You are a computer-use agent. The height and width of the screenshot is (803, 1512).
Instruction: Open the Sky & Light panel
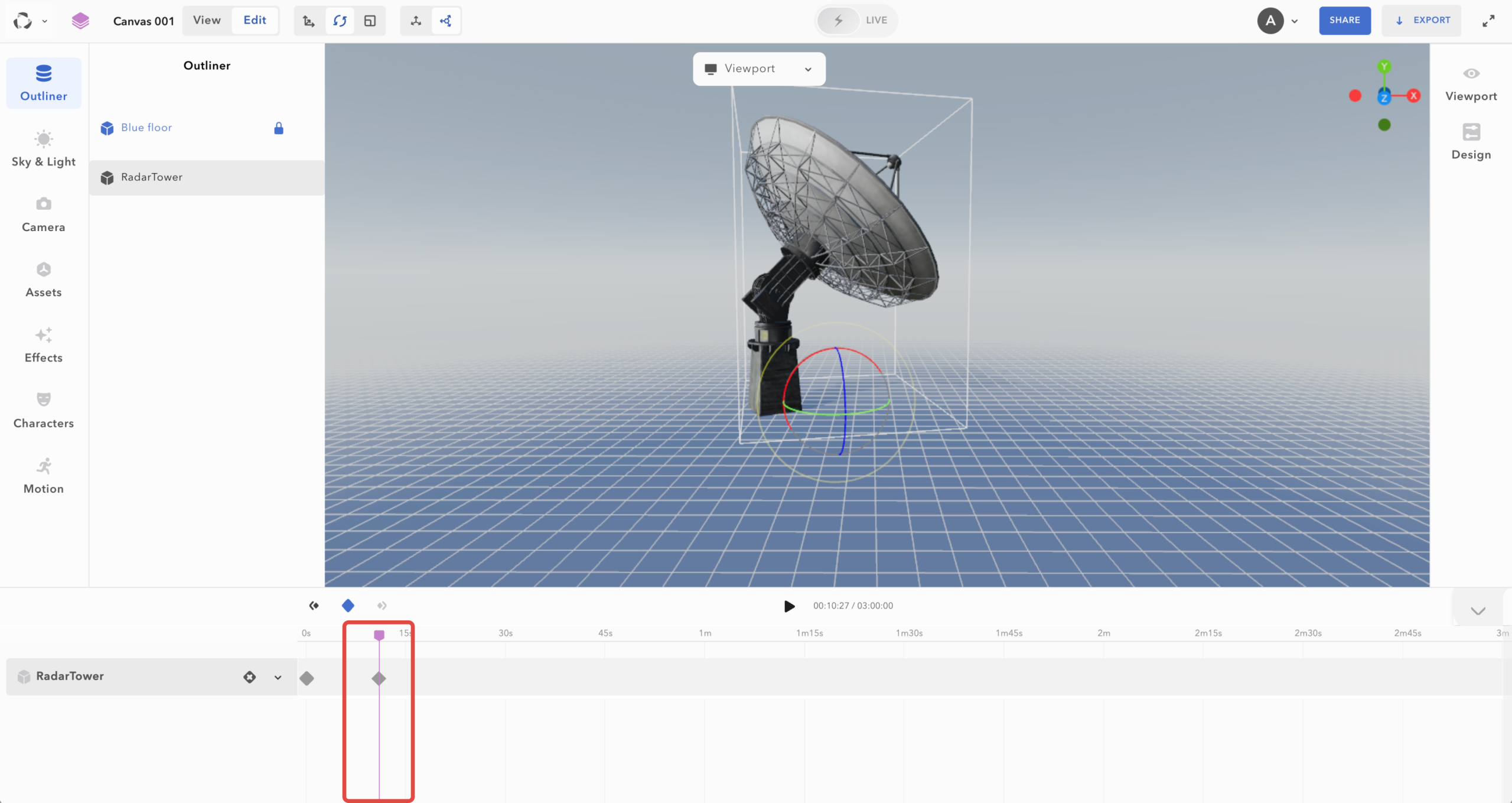[43, 148]
